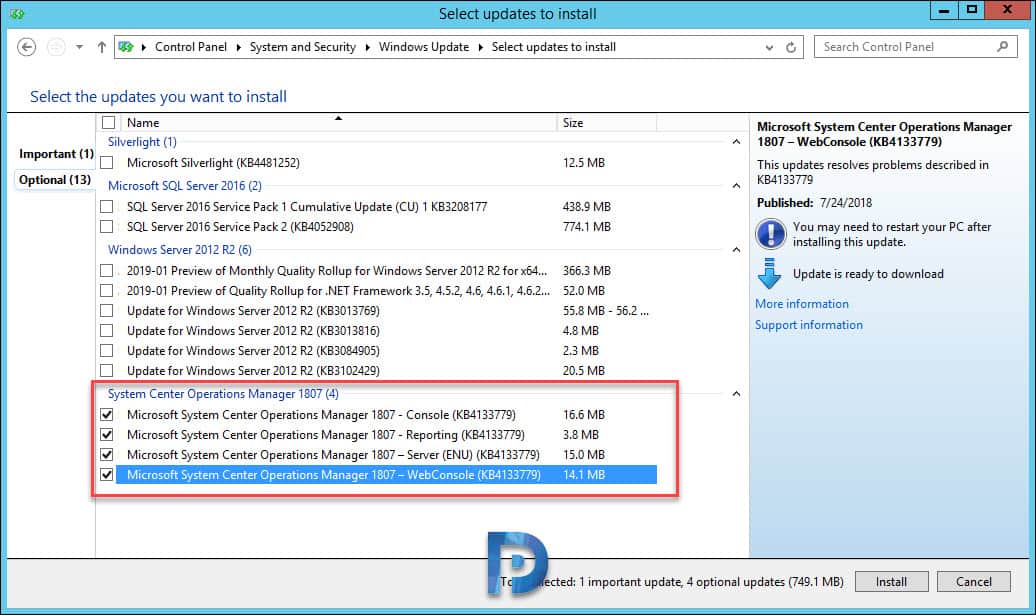This screenshot has width=1036, height=615.
Task: Refresh the address bar location
Action: [791, 47]
